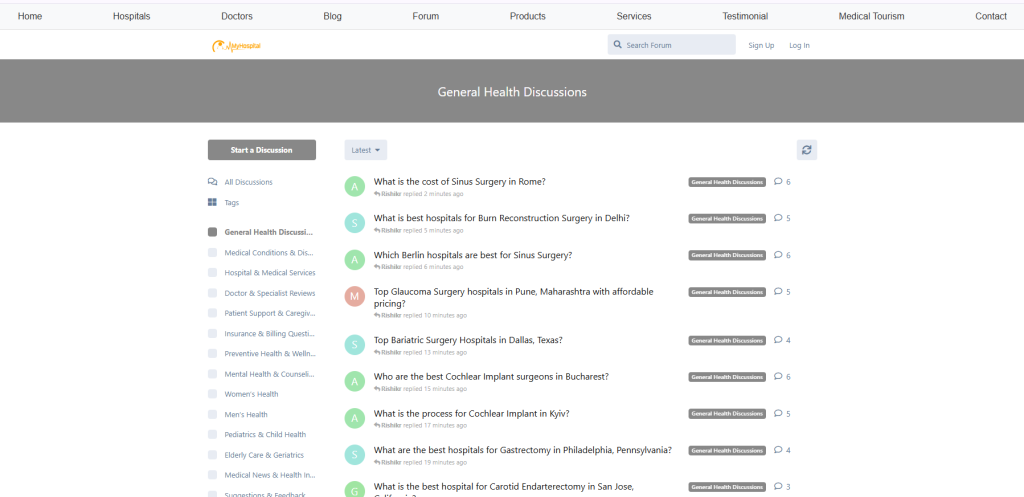Click tag badge on Cochlear Implant Bucharest row

click(x=727, y=377)
